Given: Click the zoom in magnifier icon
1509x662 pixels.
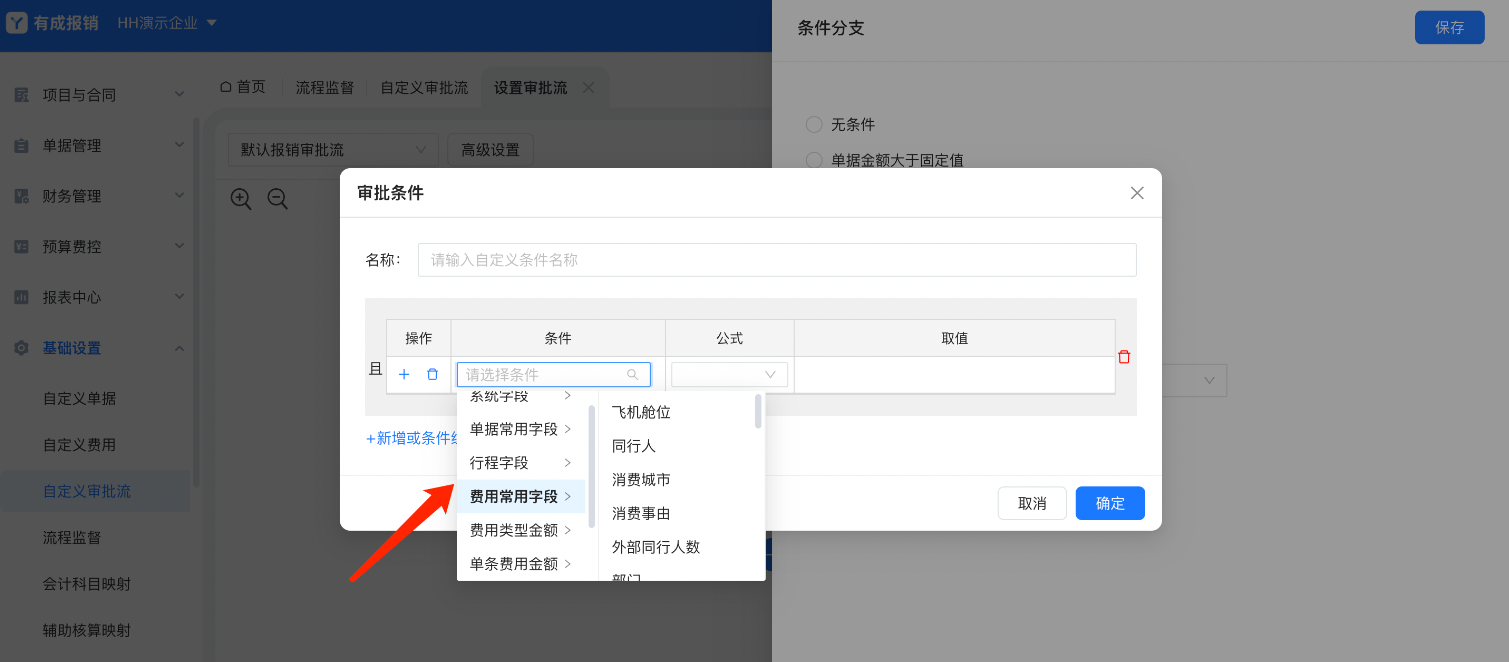Looking at the screenshot, I should click(241, 198).
